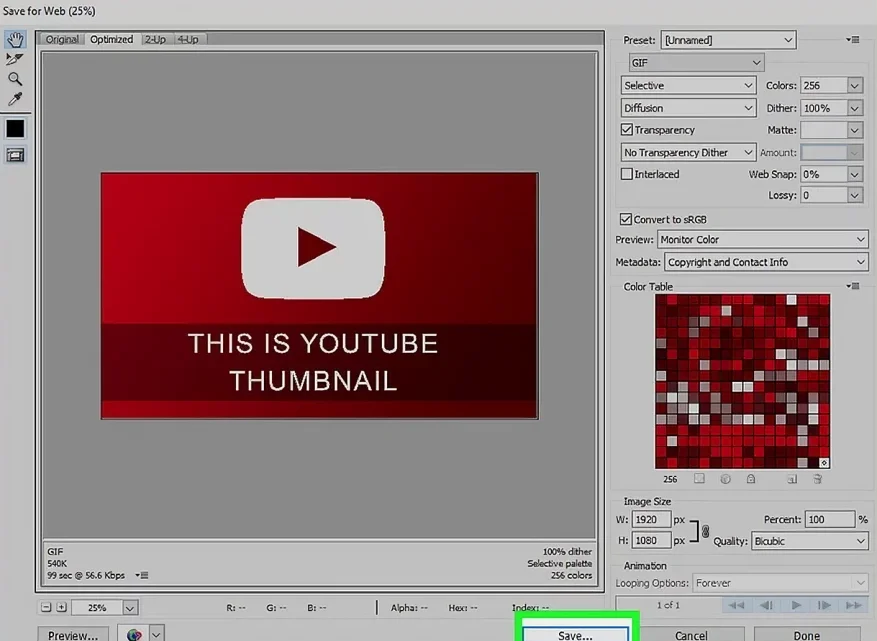Click the browser preview globe icon

(x=134, y=634)
